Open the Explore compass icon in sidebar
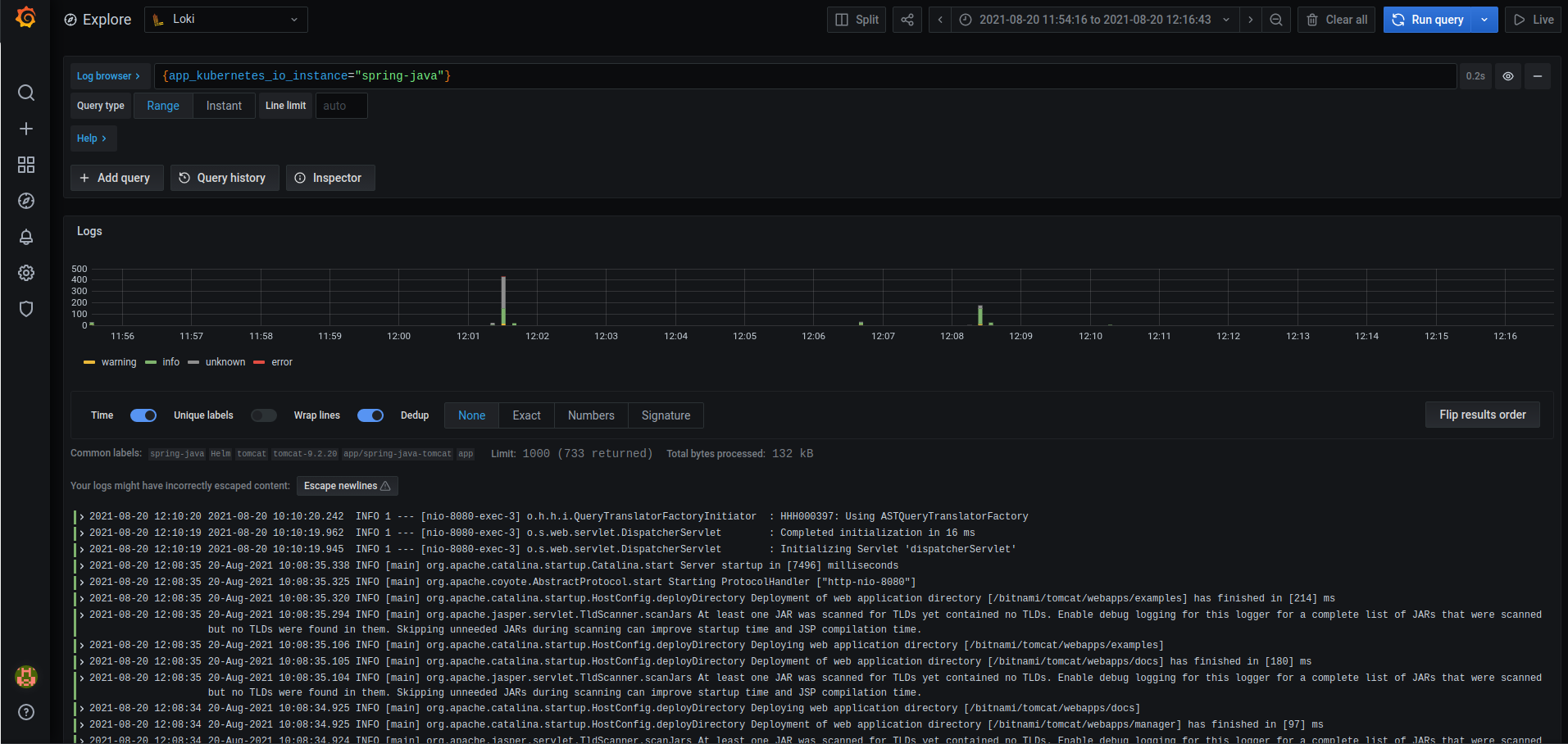The height and width of the screenshot is (744, 1568). 26,201
